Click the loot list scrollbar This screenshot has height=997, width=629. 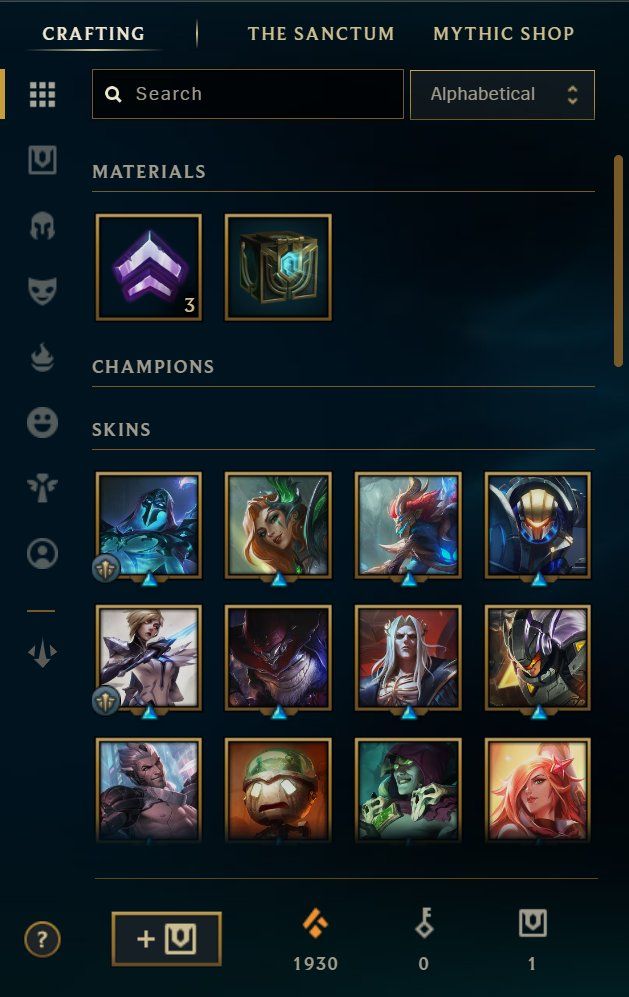pyautogui.click(x=618, y=261)
